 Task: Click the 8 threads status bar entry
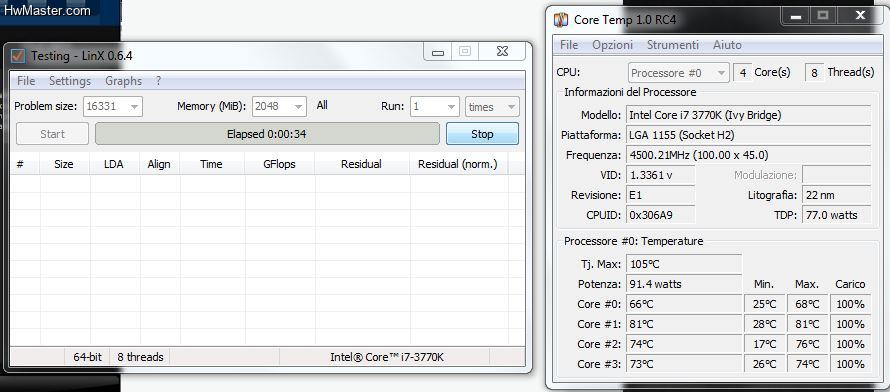pyautogui.click(x=140, y=357)
